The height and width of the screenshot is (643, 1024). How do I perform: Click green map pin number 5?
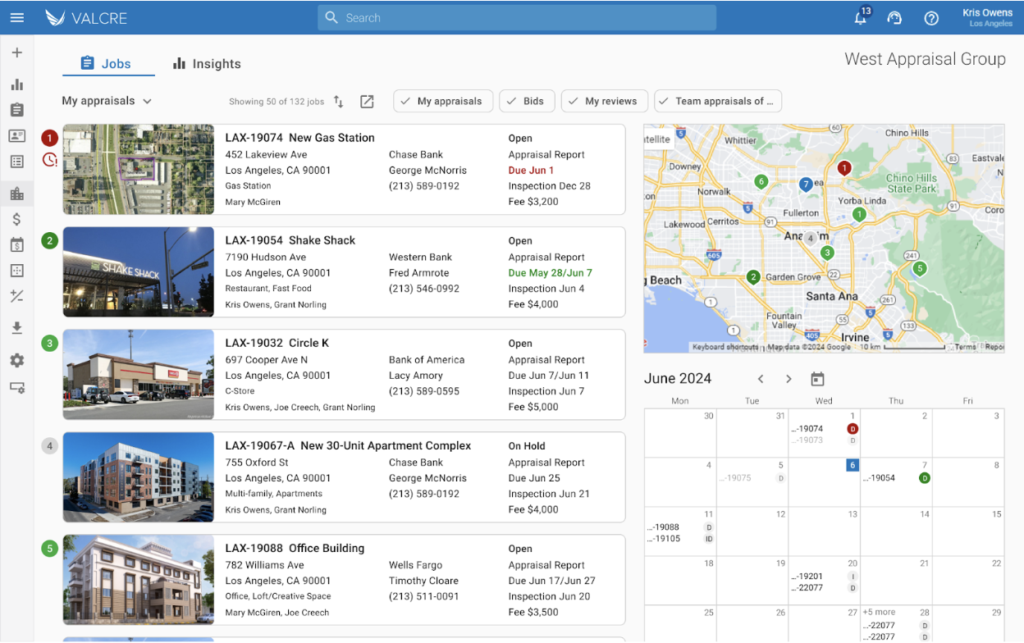[x=920, y=268]
